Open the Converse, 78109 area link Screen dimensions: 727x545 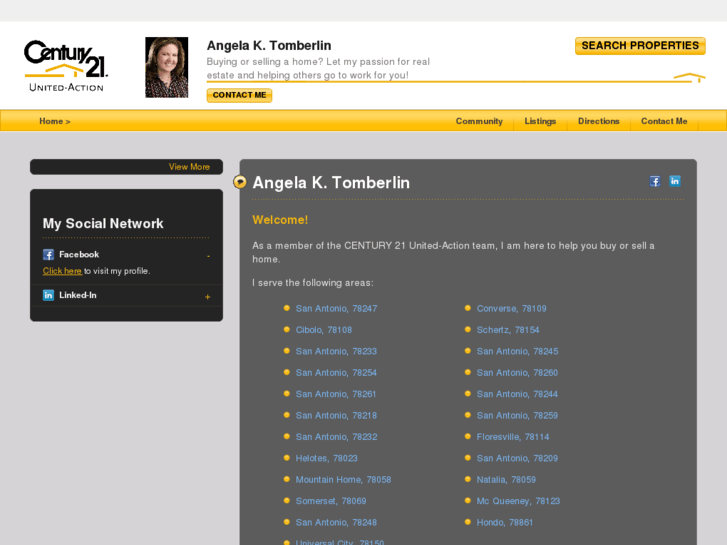pyautogui.click(x=511, y=308)
